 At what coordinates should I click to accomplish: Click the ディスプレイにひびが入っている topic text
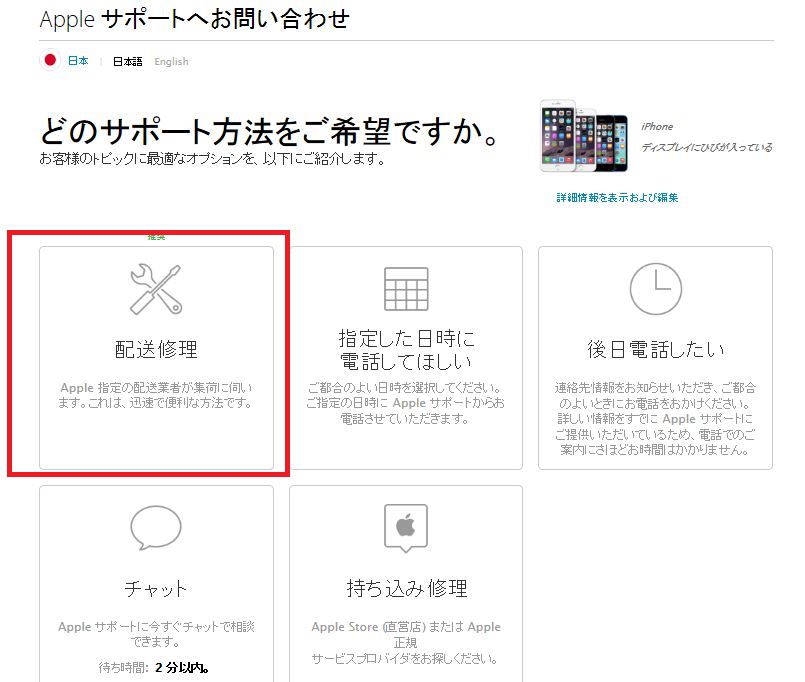coord(707,147)
